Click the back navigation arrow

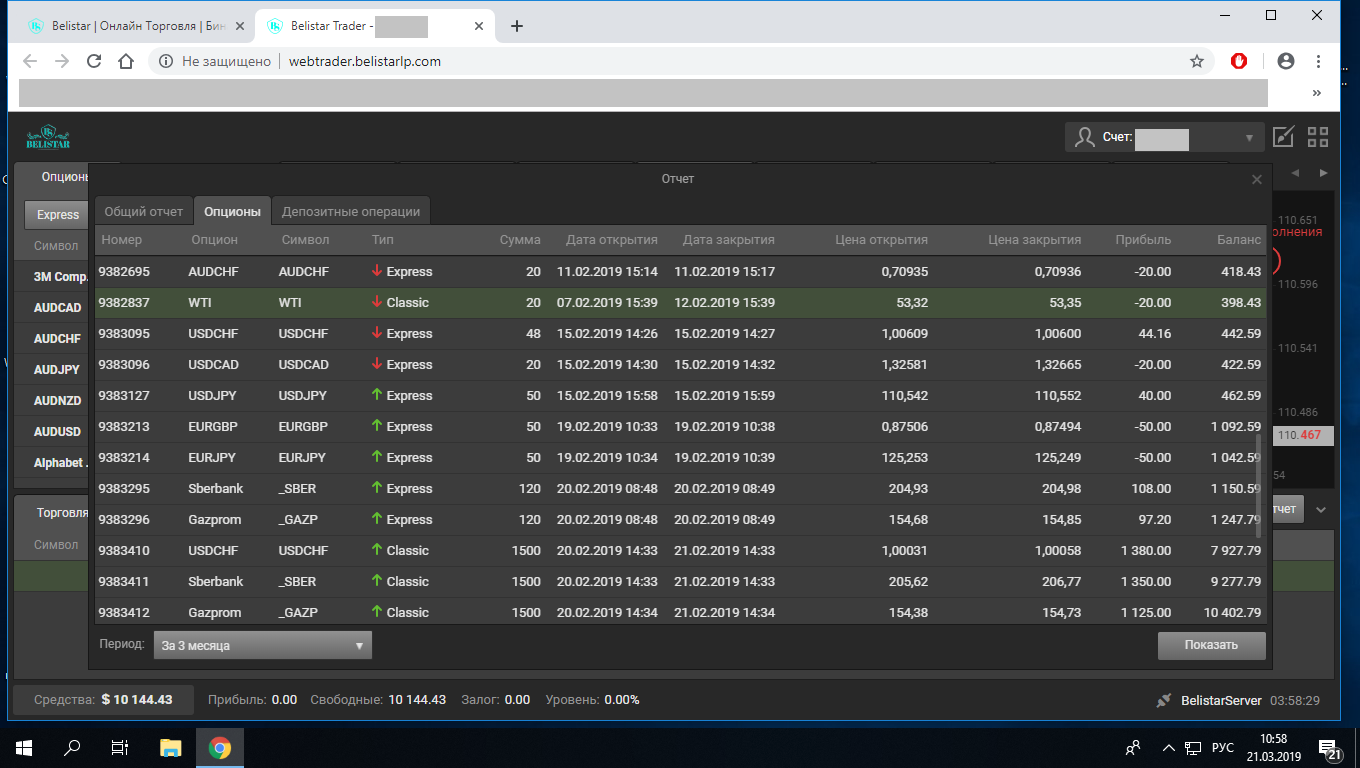[30, 61]
